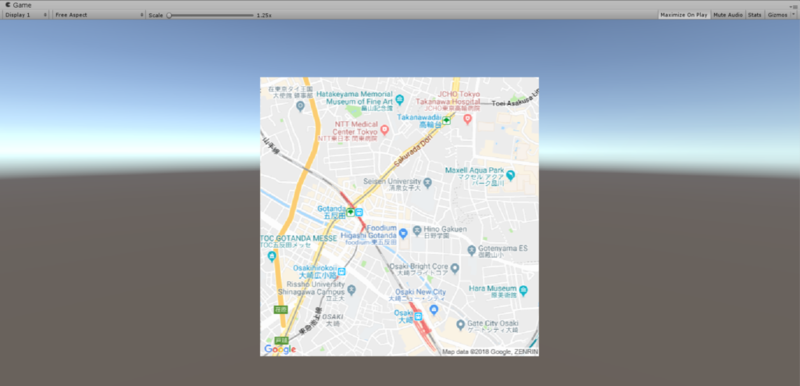Viewport: 800px width, 386px height.
Task: Open the Free Aspect resolution dropdown
Action: 99,15
